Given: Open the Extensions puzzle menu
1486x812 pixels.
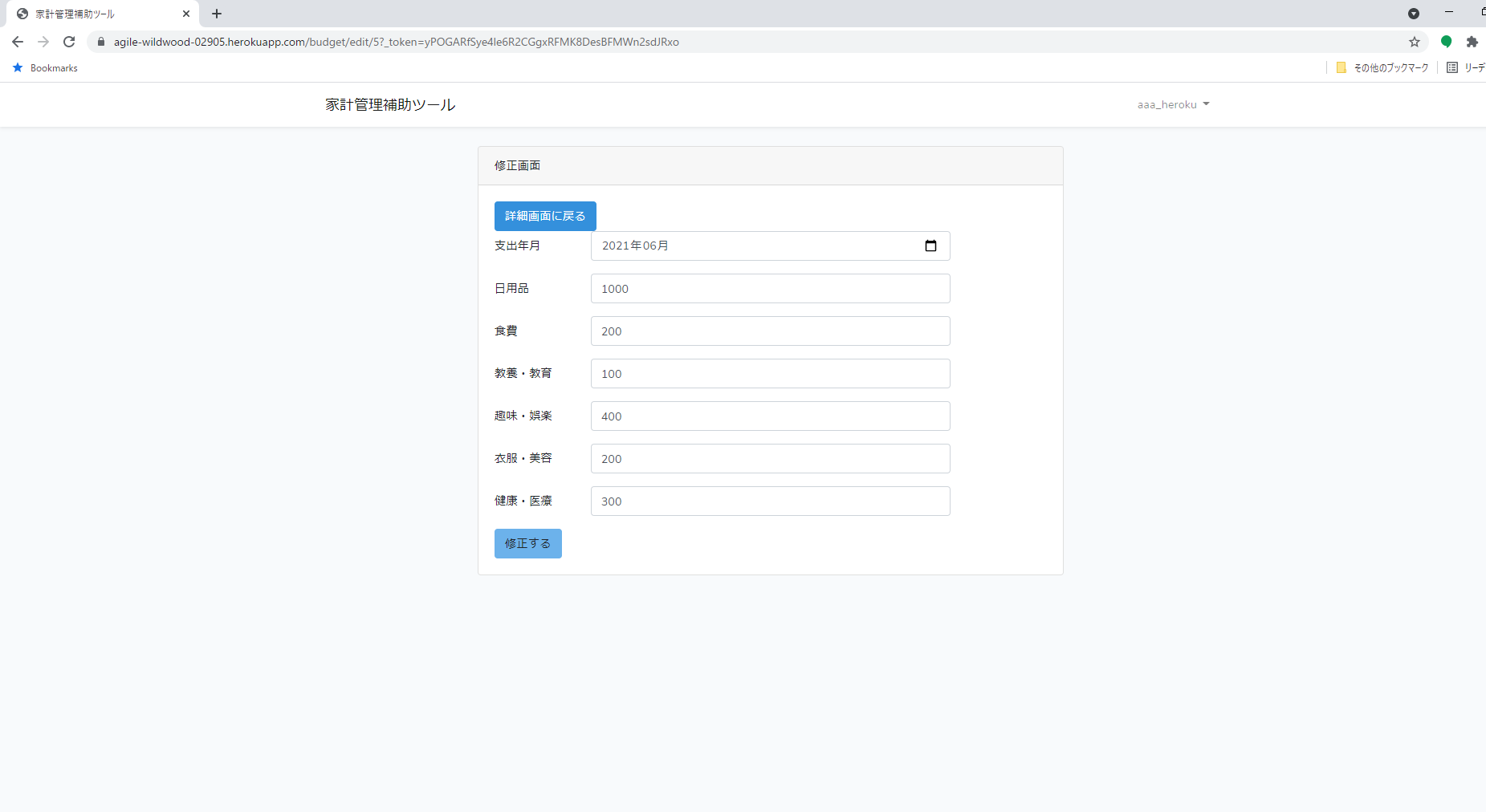Looking at the screenshot, I should (x=1472, y=42).
